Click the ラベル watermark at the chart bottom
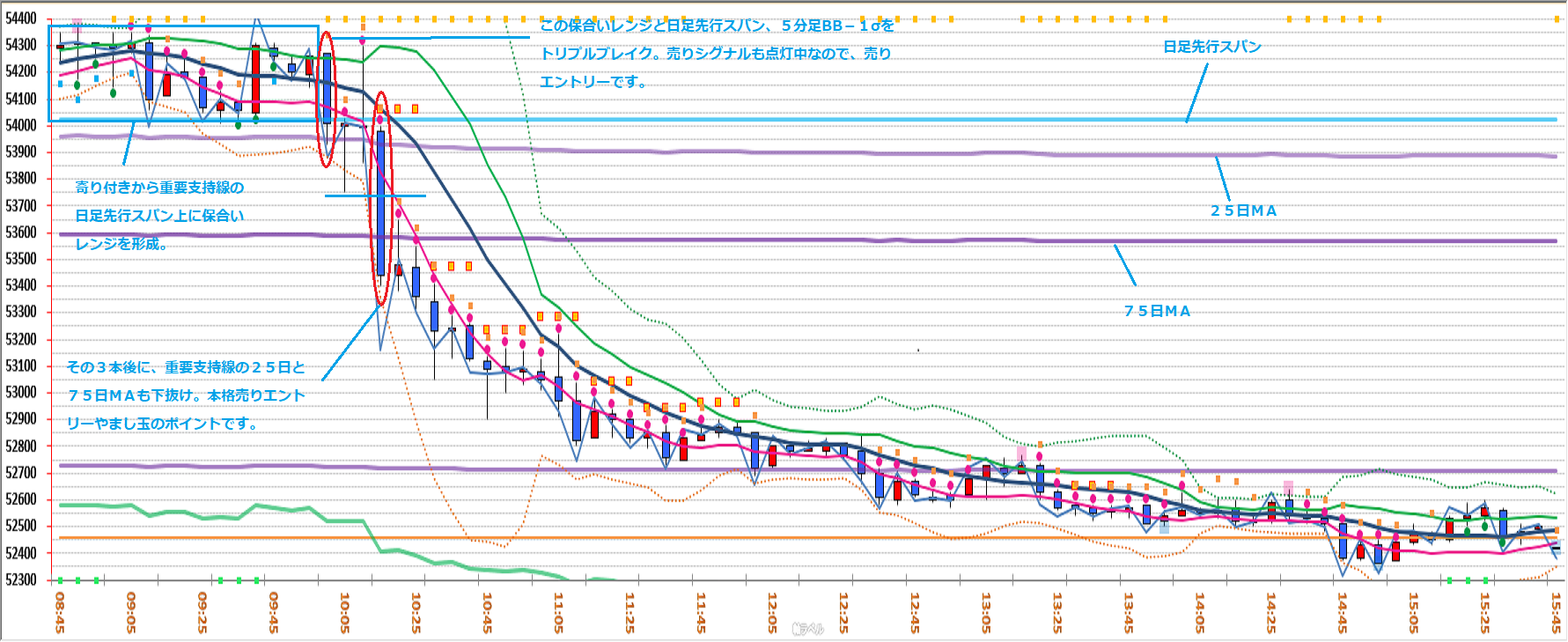 (807, 629)
